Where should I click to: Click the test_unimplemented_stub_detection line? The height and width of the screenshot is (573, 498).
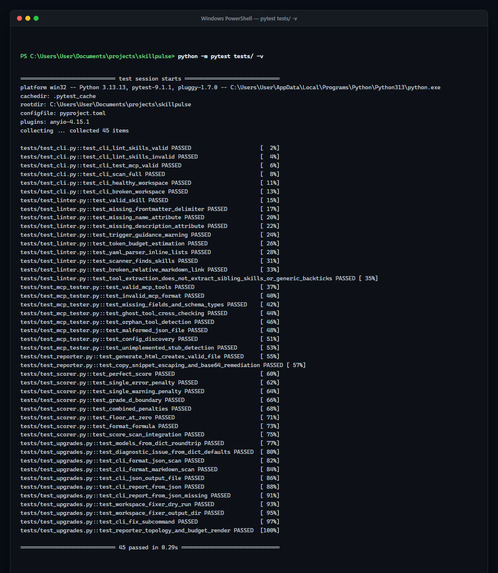coord(150,348)
